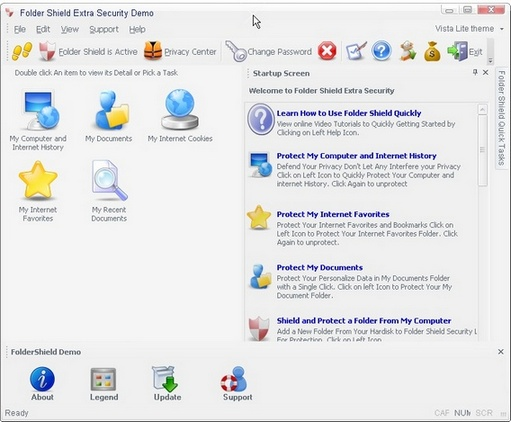The width and height of the screenshot is (511, 422).
Task: Click Protect My Internet Favorites link
Action: pyautogui.click(x=333, y=214)
